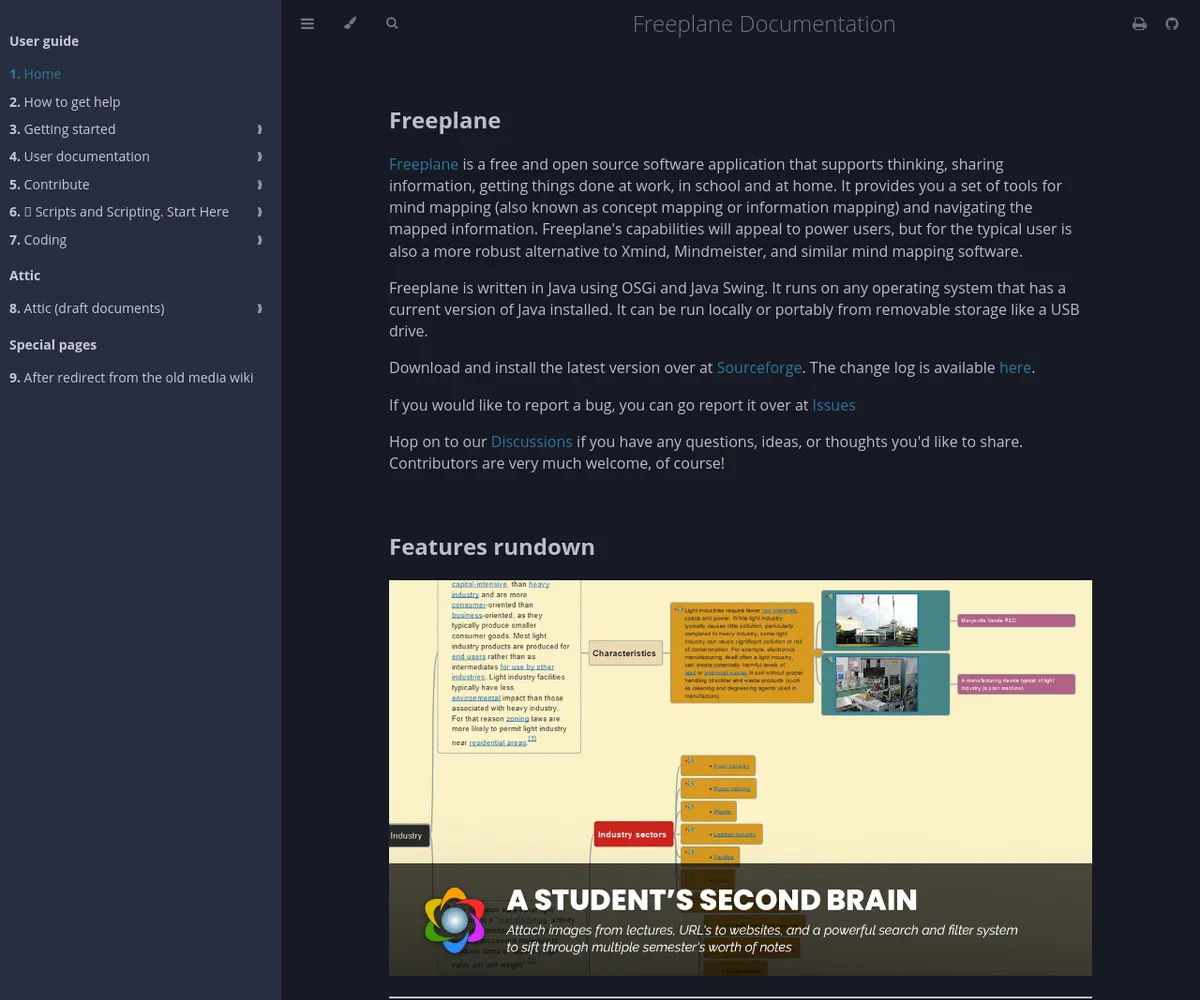This screenshot has height=1000, width=1200.
Task: Click the Issues link to report bug
Action: pyautogui.click(x=833, y=405)
